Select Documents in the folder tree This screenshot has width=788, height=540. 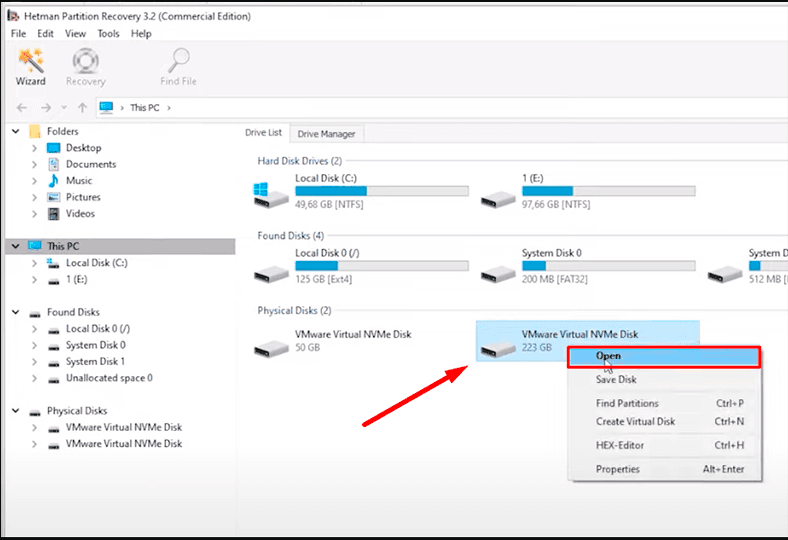click(91, 164)
